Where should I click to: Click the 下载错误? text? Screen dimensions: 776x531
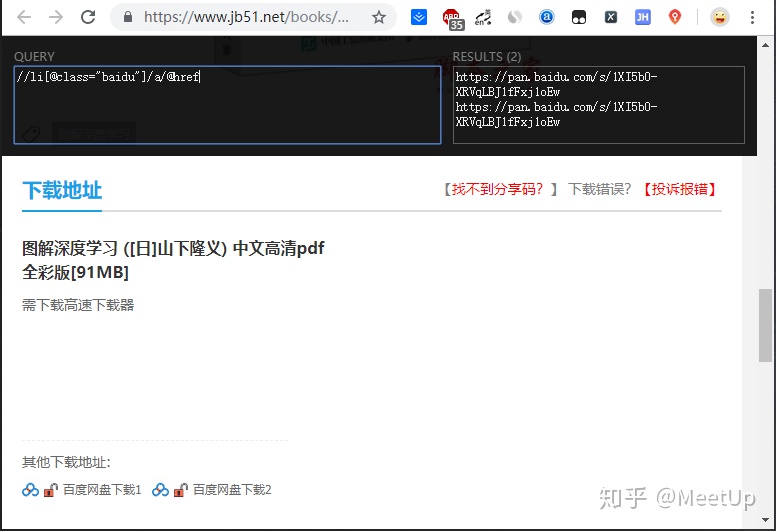click(599, 189)
